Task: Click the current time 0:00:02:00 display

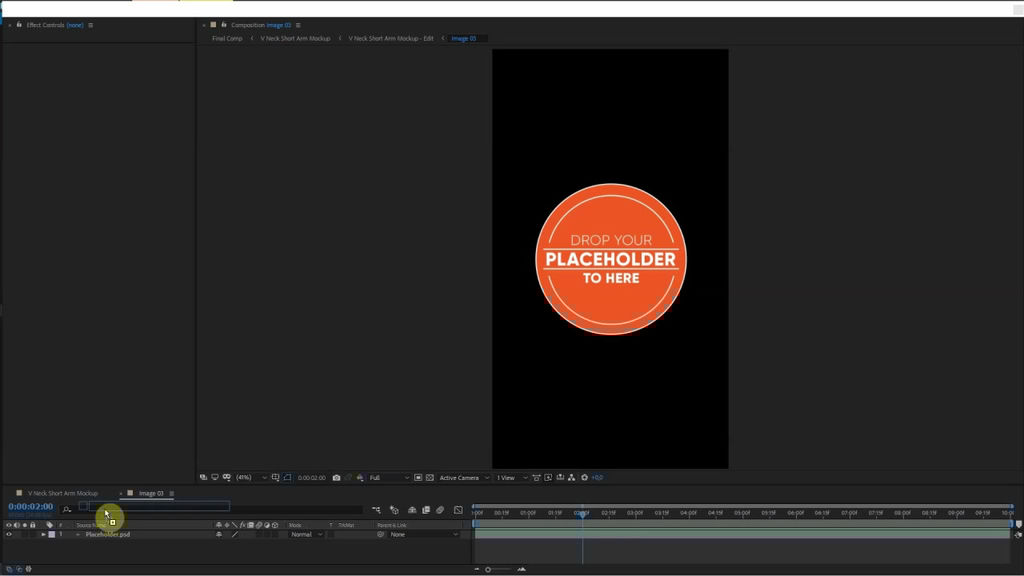Action: [x=31, y=507]
